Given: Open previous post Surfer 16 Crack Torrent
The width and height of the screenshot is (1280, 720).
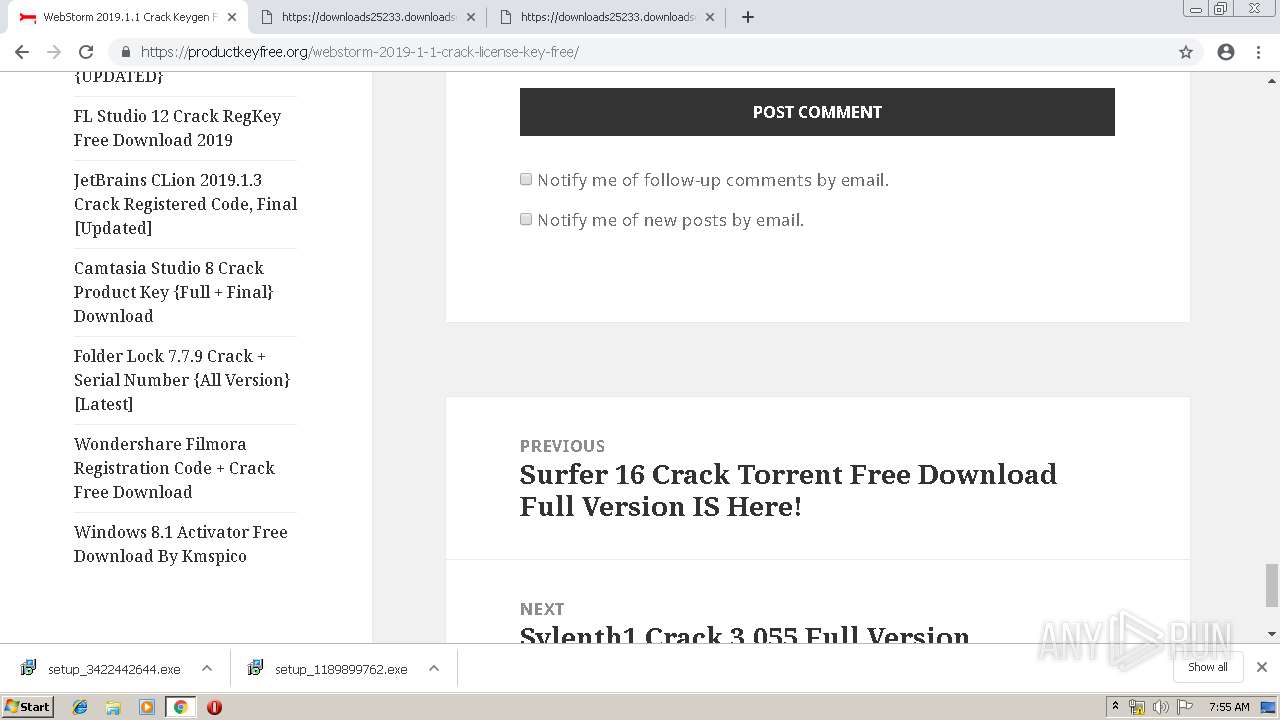Looking at the screenshot, I should [x=788, y=490].
